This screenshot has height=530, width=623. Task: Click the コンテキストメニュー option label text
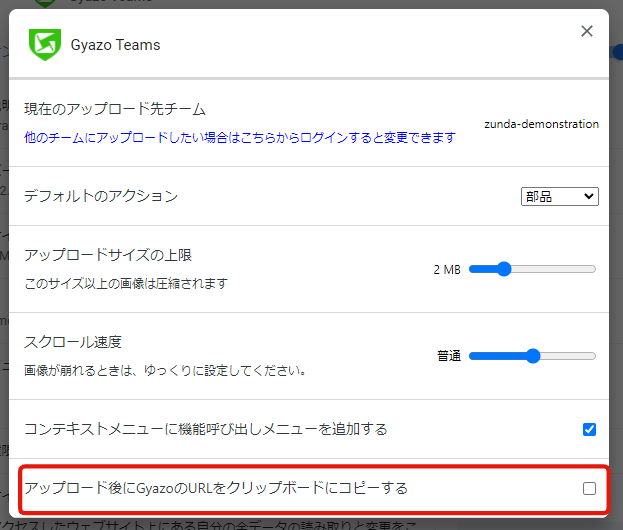pos(205,429)
